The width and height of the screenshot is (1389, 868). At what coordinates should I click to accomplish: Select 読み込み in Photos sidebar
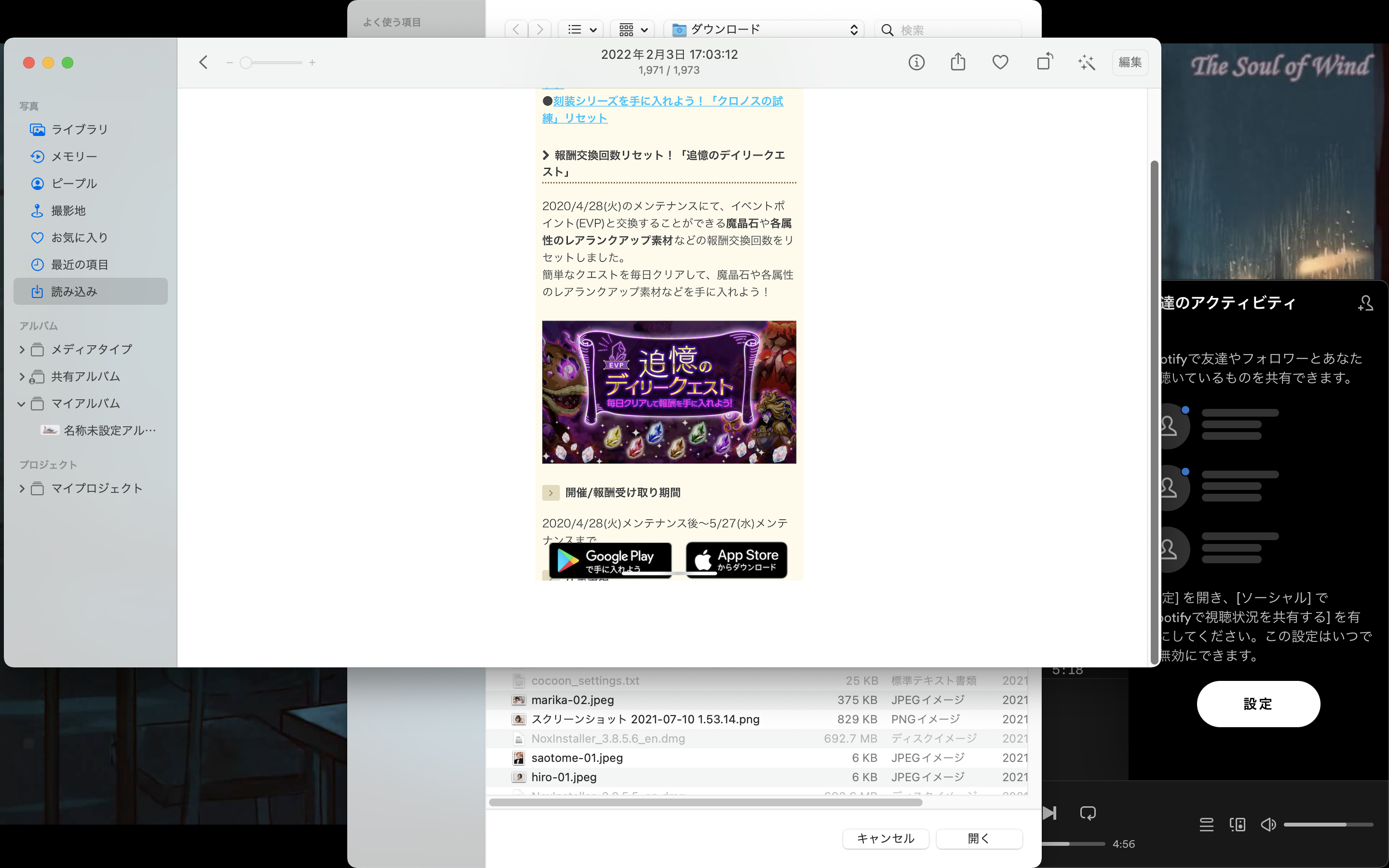click(x=91, y=291)
